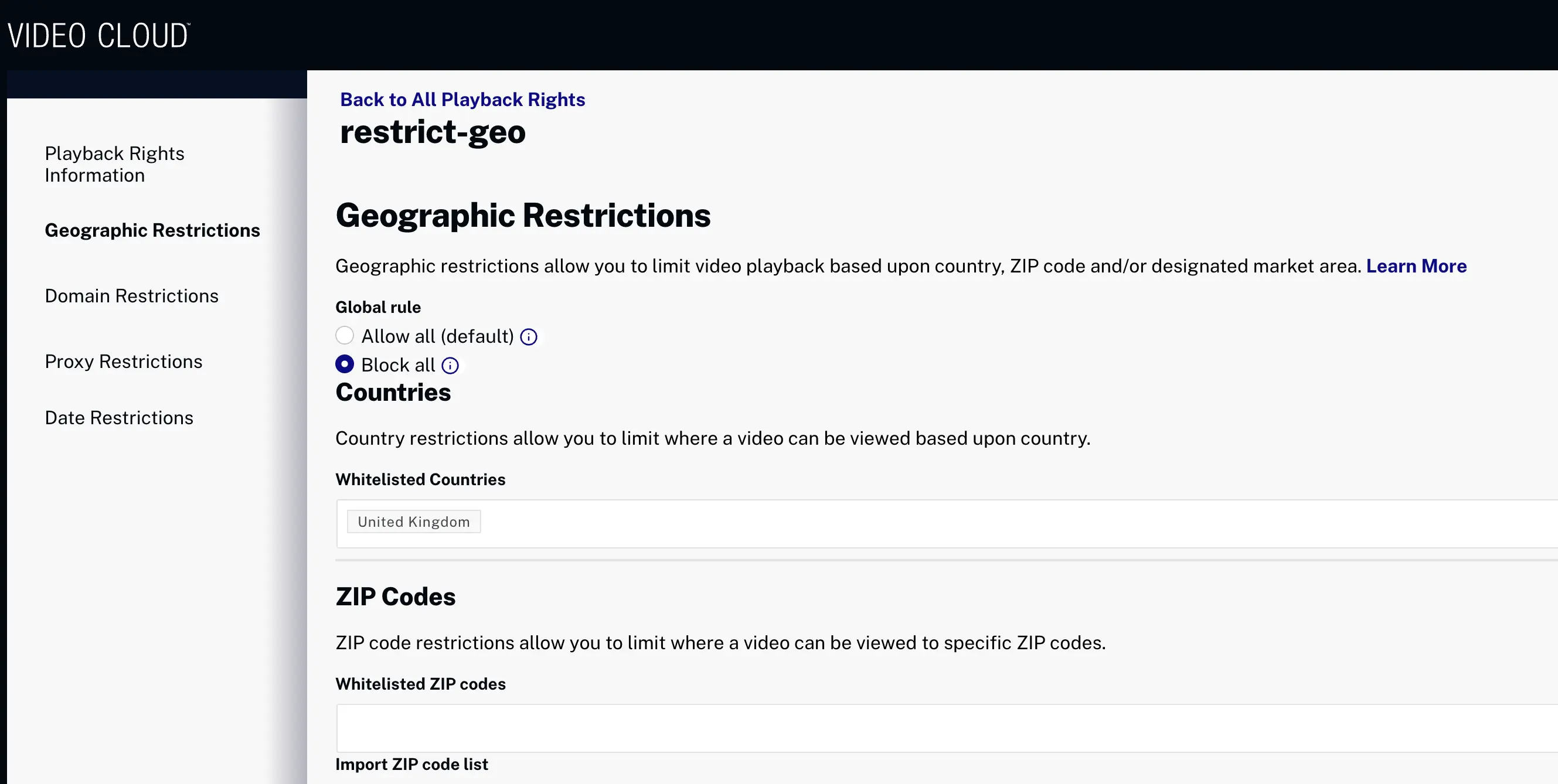Click the restrict-geo page title

click(x=433, y=132)
